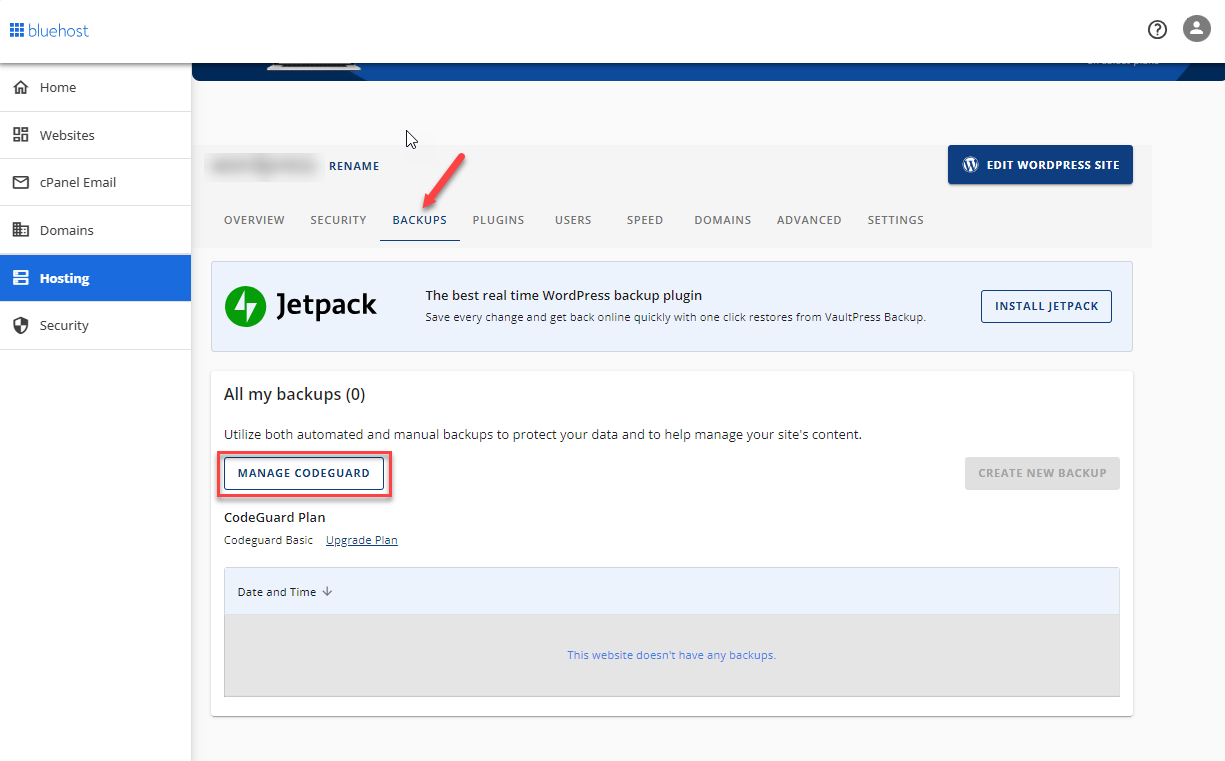Go to Home in sidebar

coord(95,87)
